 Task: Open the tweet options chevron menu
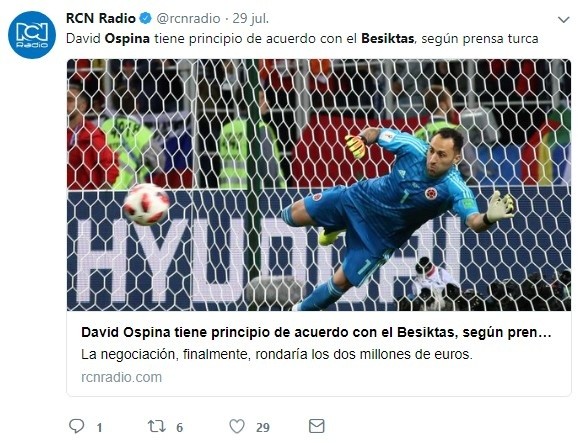[x=564, y=20]
